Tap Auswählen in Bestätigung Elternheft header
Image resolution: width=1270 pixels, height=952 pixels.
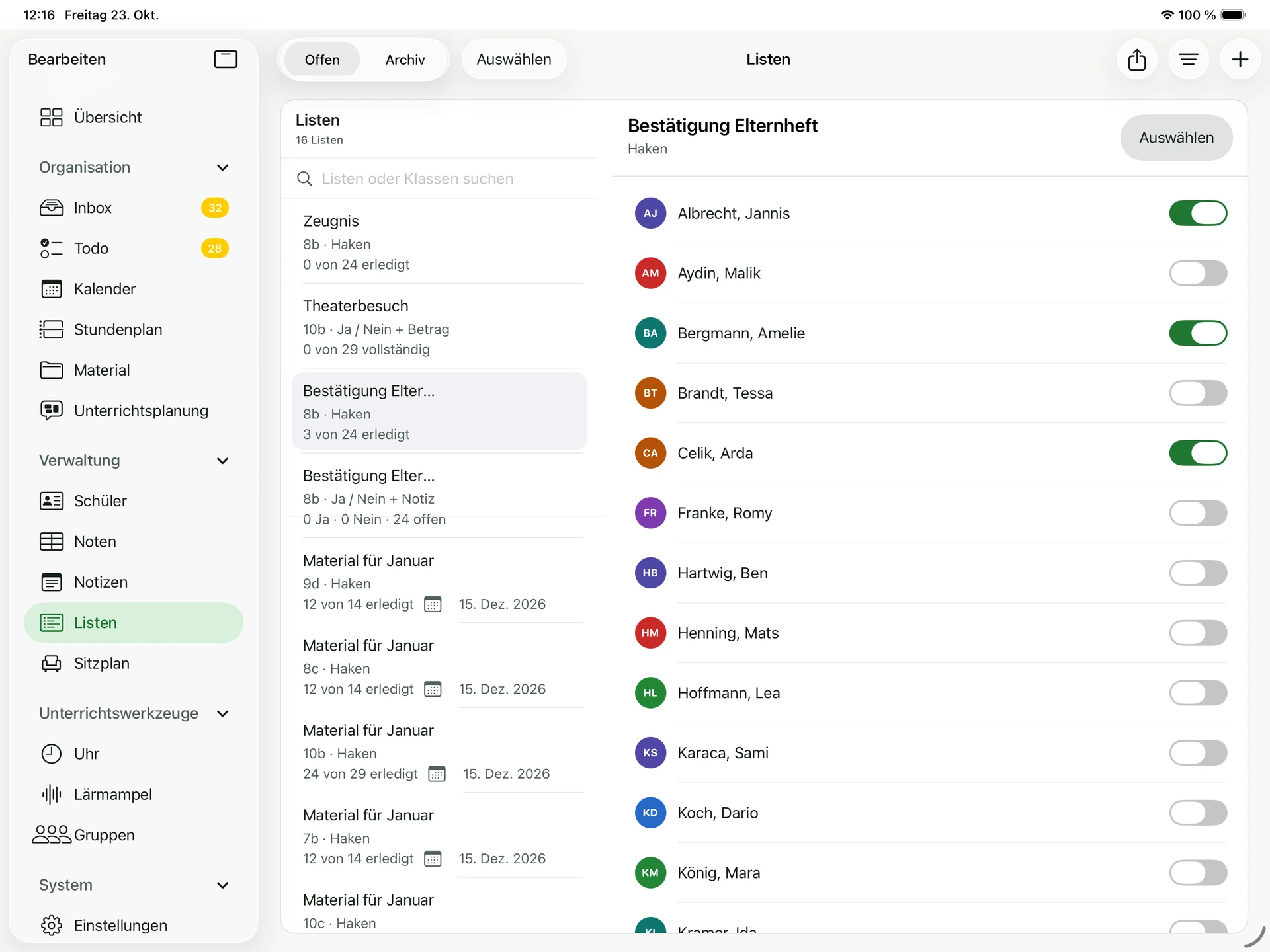tap(1176, 138)
